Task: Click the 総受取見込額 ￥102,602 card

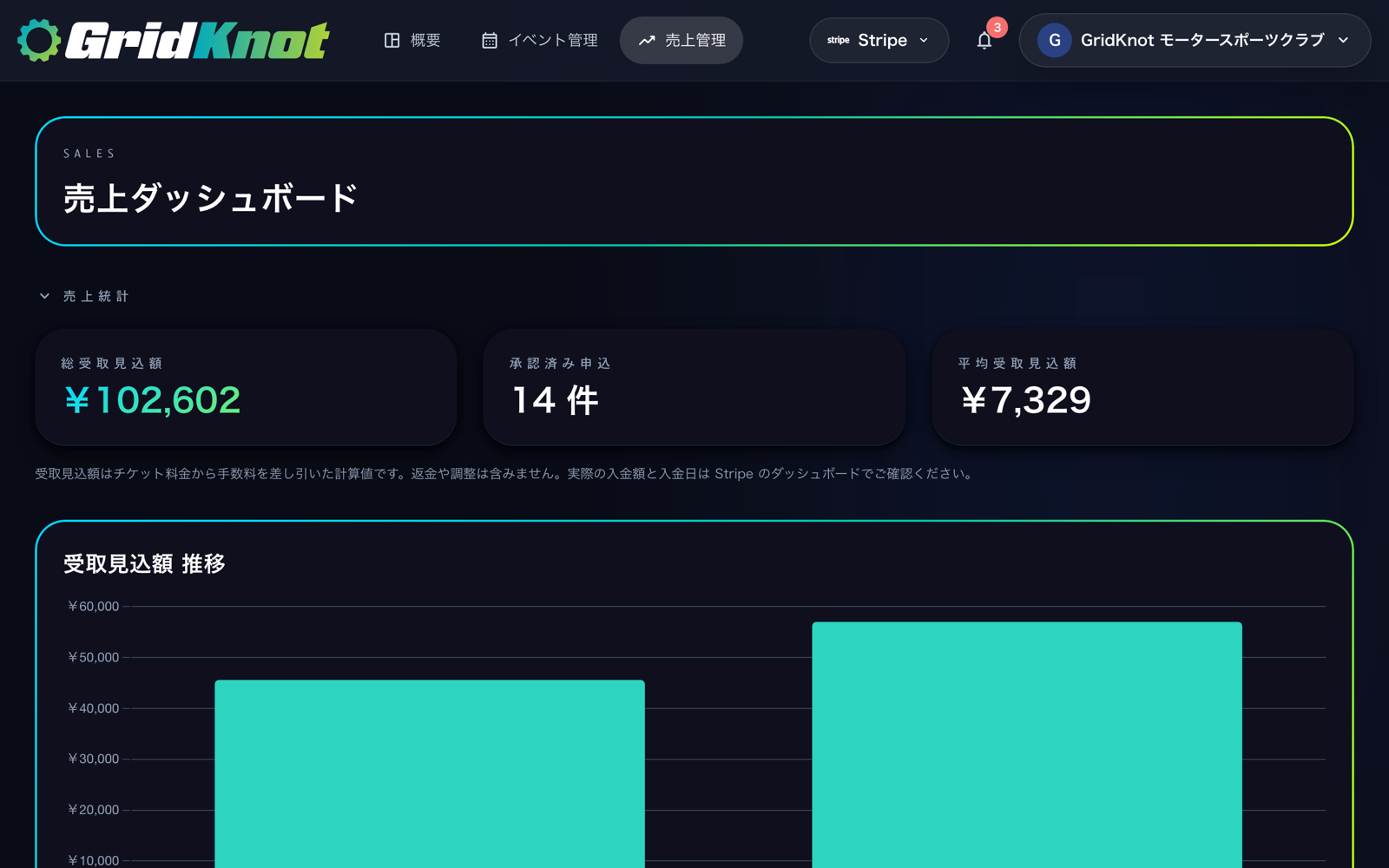Action: click(x=246, y=387)
